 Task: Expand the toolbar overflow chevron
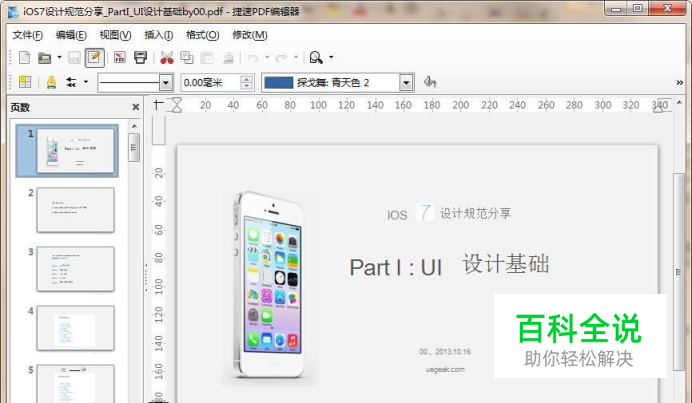point(680,83)
